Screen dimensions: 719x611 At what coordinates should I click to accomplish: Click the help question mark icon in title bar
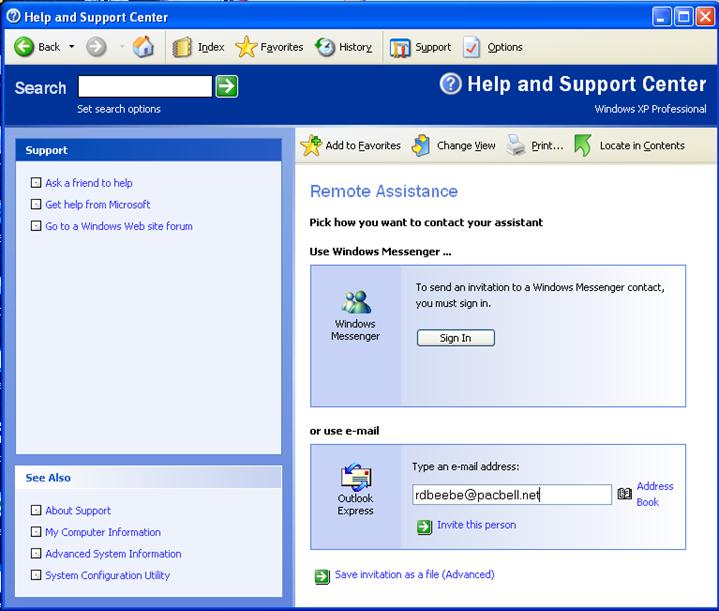[14, 17]
